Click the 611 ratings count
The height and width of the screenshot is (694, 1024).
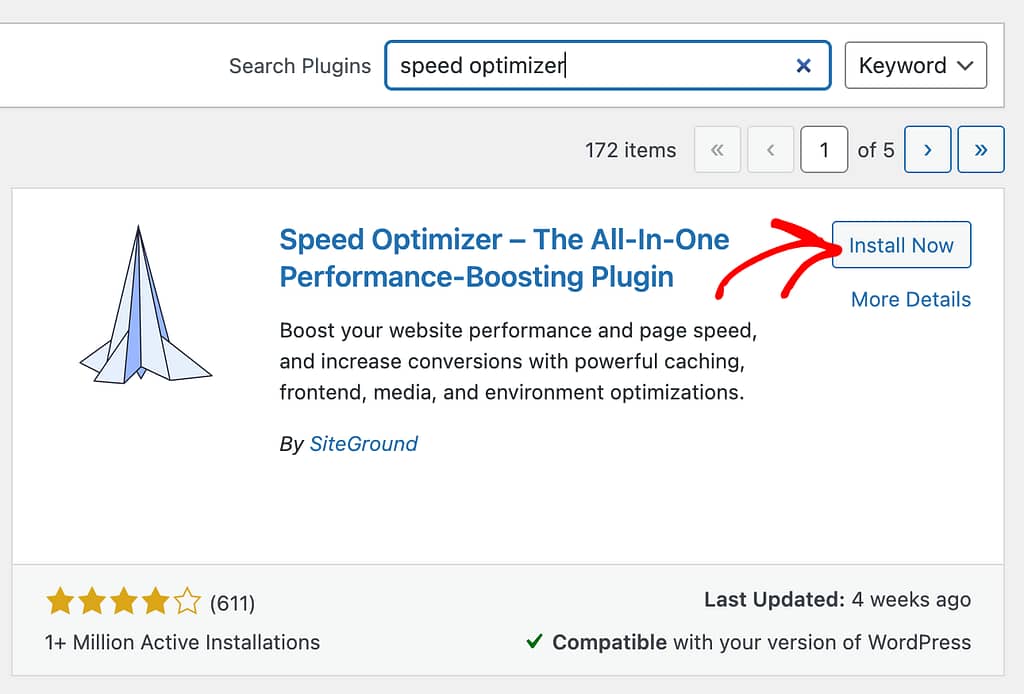(232, 603)
